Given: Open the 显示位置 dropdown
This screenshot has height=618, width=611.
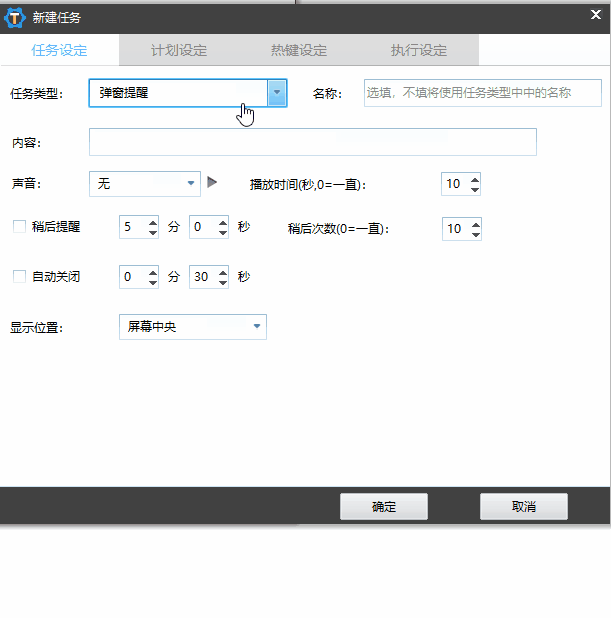Looking at the screenshot, I should pos(257,327).
